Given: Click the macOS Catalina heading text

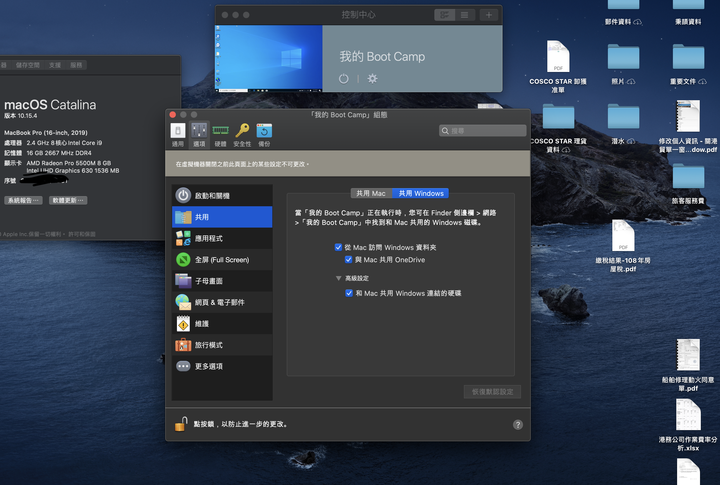Looking at the screenshot, I should tap(50, 105).
